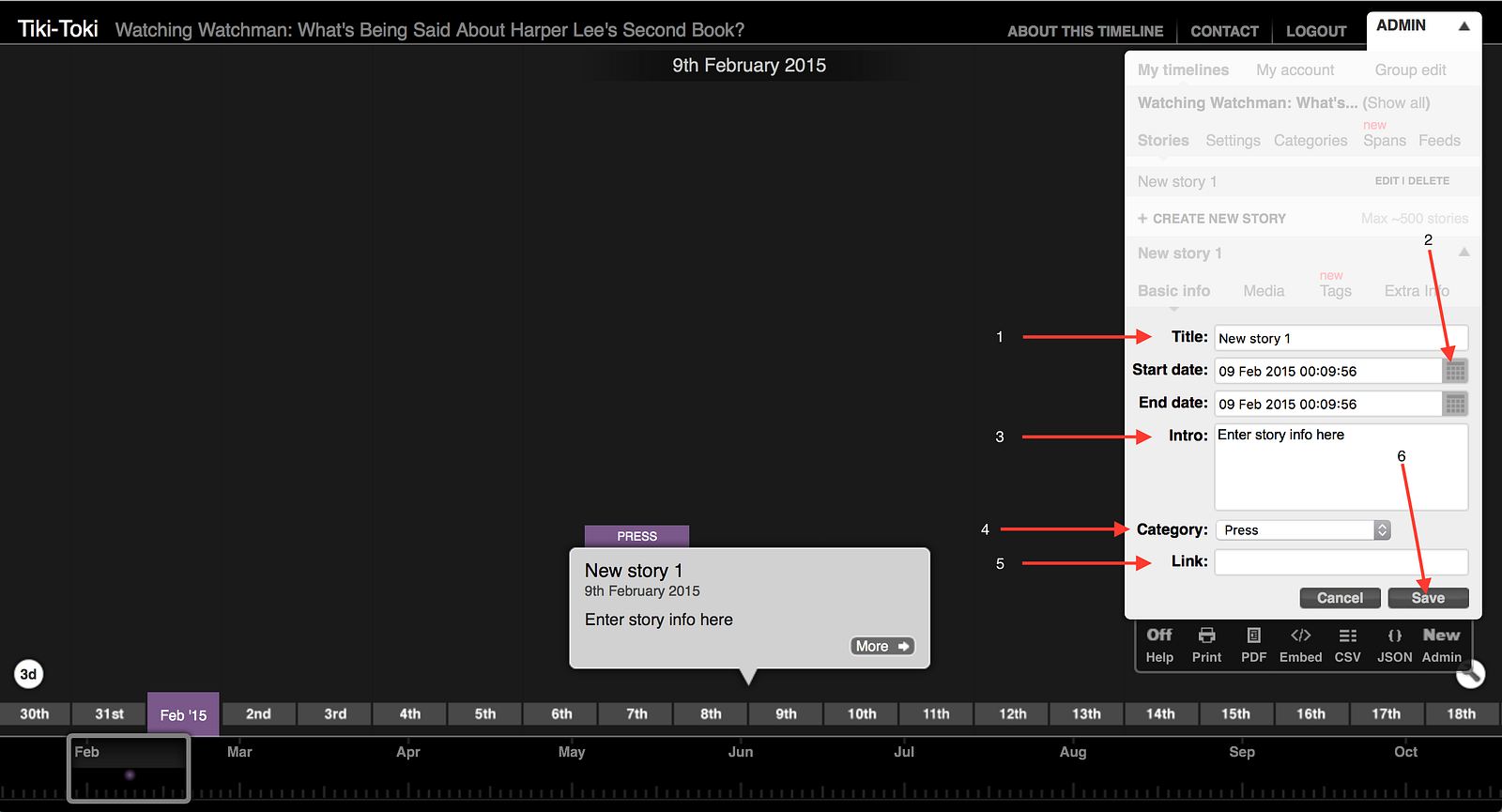The image size is (1502, 812).
Task: Click the LOGOUT link
Action: (x=1316, y=31)
